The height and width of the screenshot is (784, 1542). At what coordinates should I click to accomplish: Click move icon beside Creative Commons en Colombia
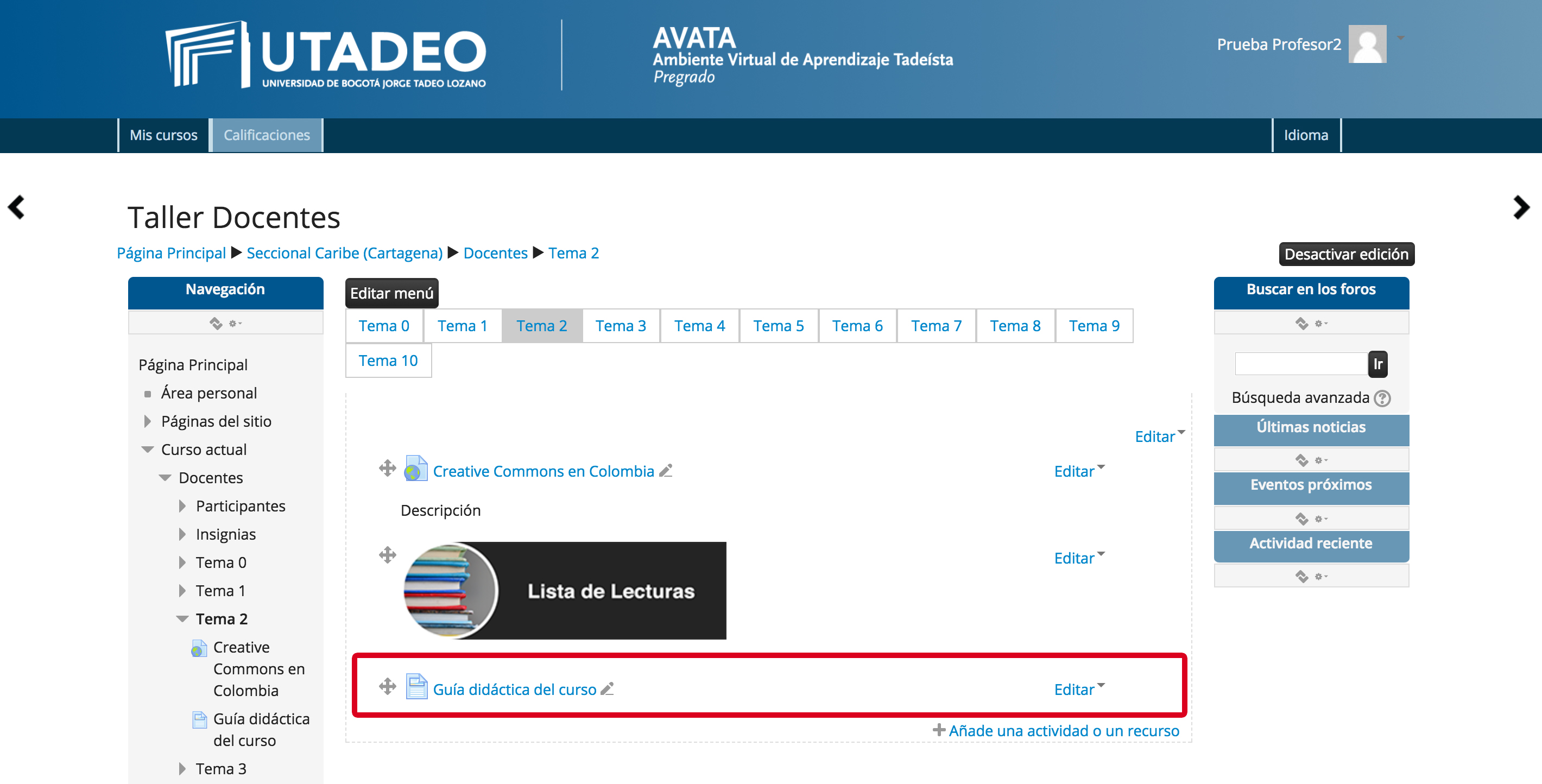point(387,468)
